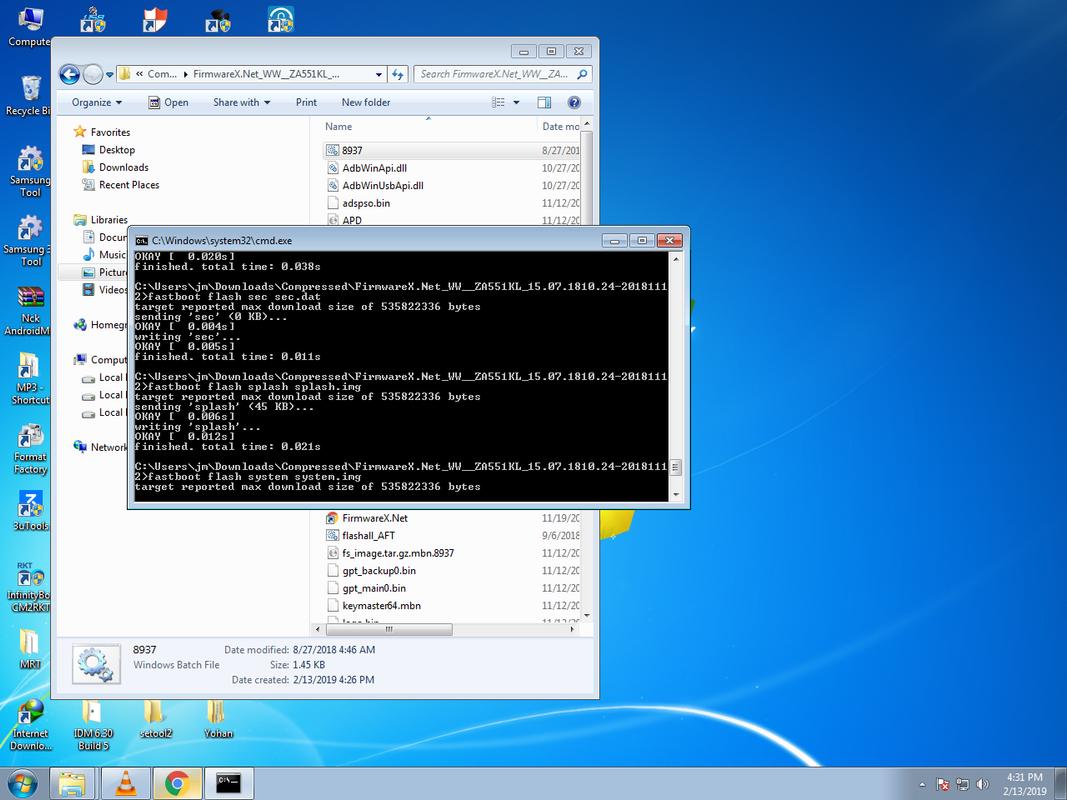Launch Format Factory from the desktop
The height and width of the screenshot is (800, 1067).
click(x=30, y=449)
